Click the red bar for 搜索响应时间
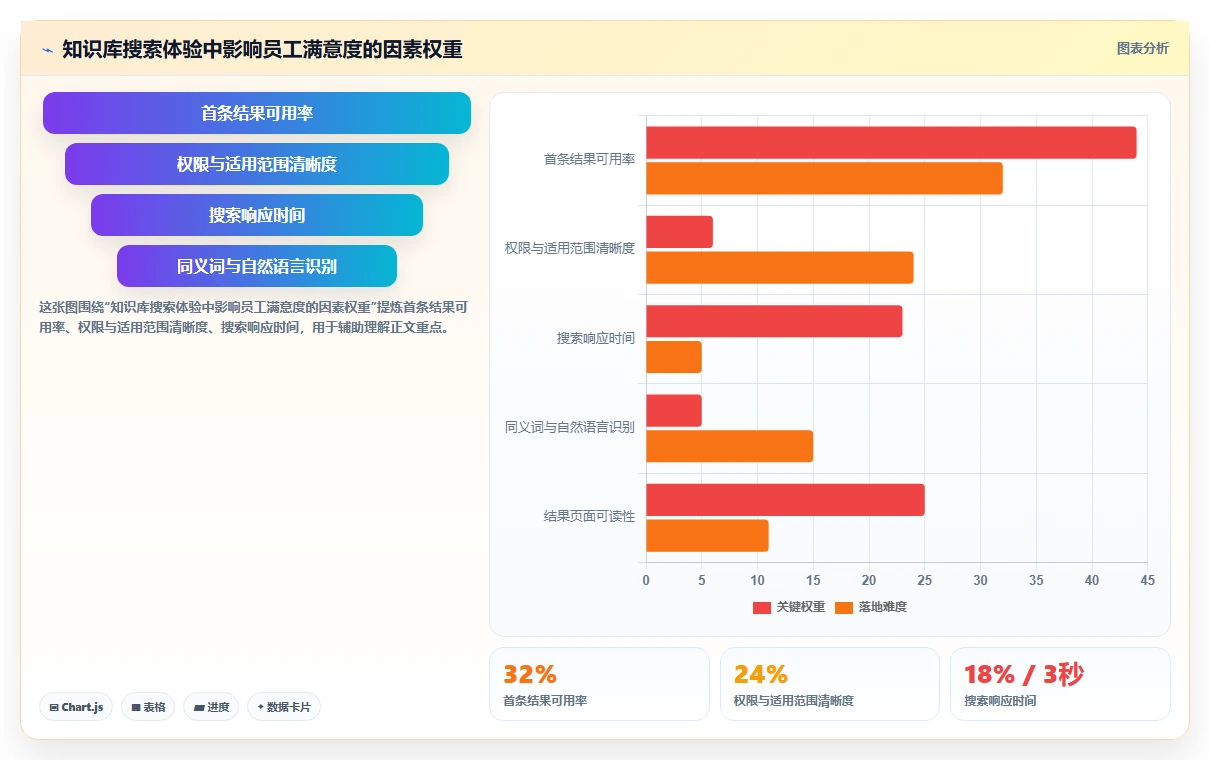Image resolution: width=1210 pixels, height=760 pixels. coord(774,321)
